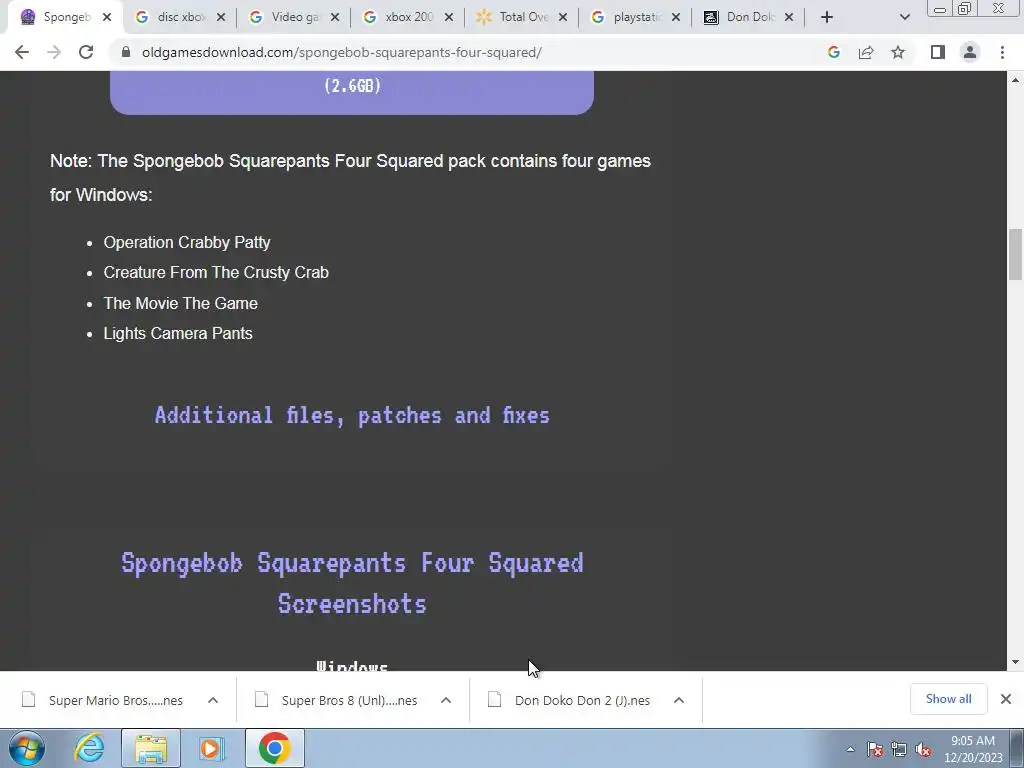This screenshot has width=1024, height=768.
Task: Open the Action Center flag icon
Action: click(x=875, y=749)
